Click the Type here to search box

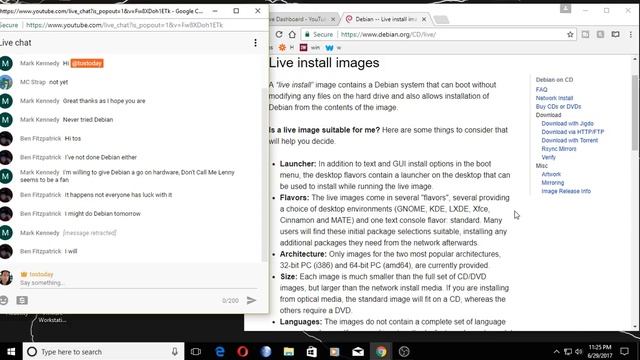coord(103,351)
